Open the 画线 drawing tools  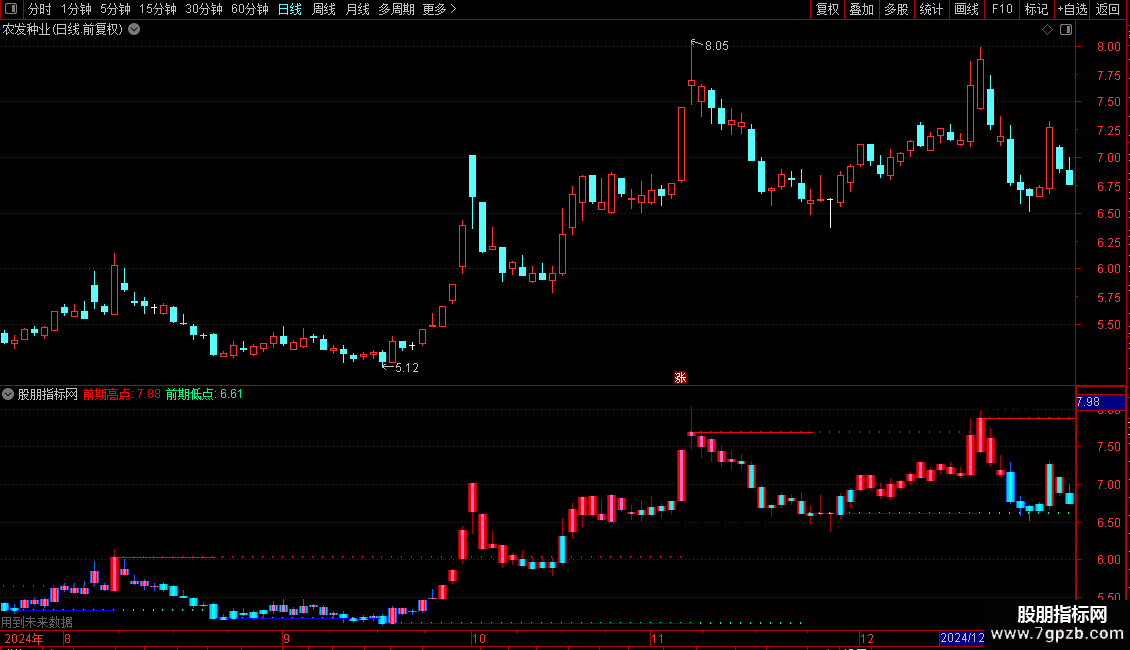coord(966,9)
